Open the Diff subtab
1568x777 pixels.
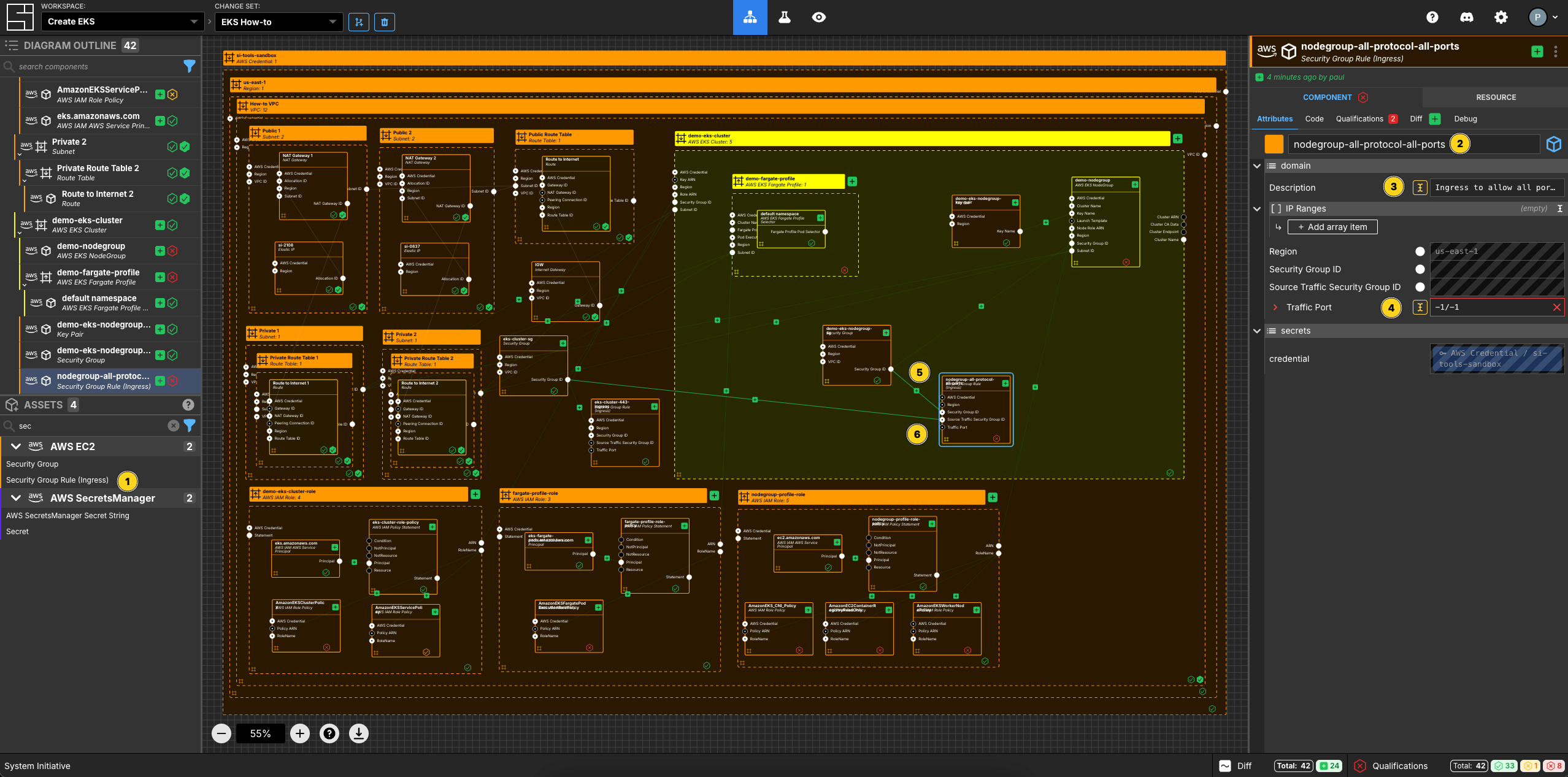1424,119
